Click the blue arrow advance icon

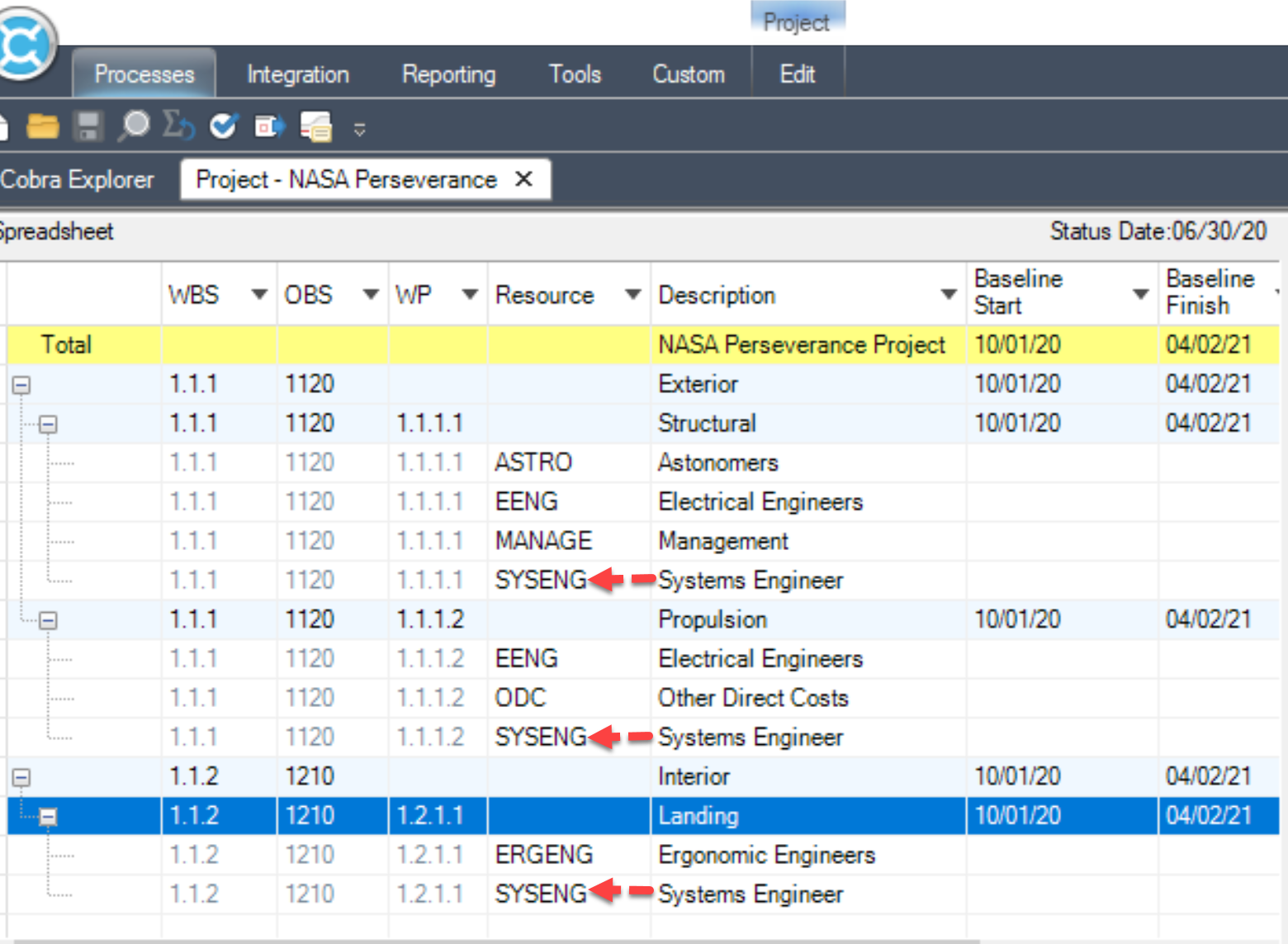point(269,126)
